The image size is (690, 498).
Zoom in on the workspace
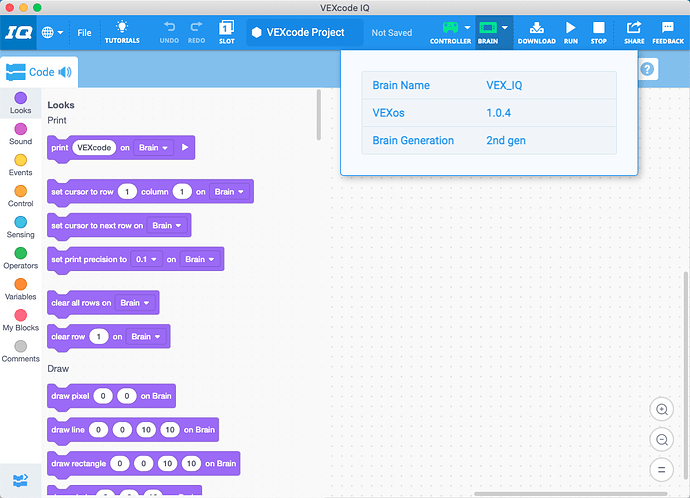point(661,410)
